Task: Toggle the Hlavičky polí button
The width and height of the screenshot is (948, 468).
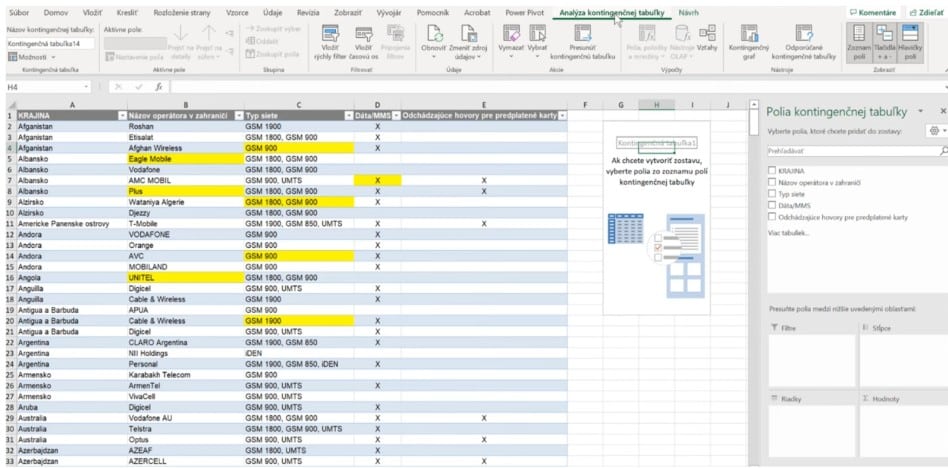Action: (x=909, y=42)
